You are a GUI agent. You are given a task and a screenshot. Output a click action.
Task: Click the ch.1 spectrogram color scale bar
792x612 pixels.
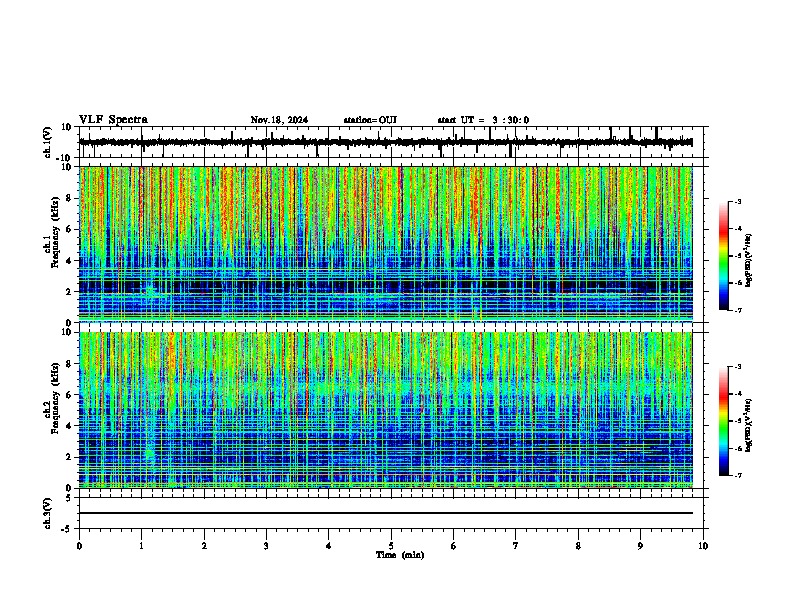click(724, 256)
